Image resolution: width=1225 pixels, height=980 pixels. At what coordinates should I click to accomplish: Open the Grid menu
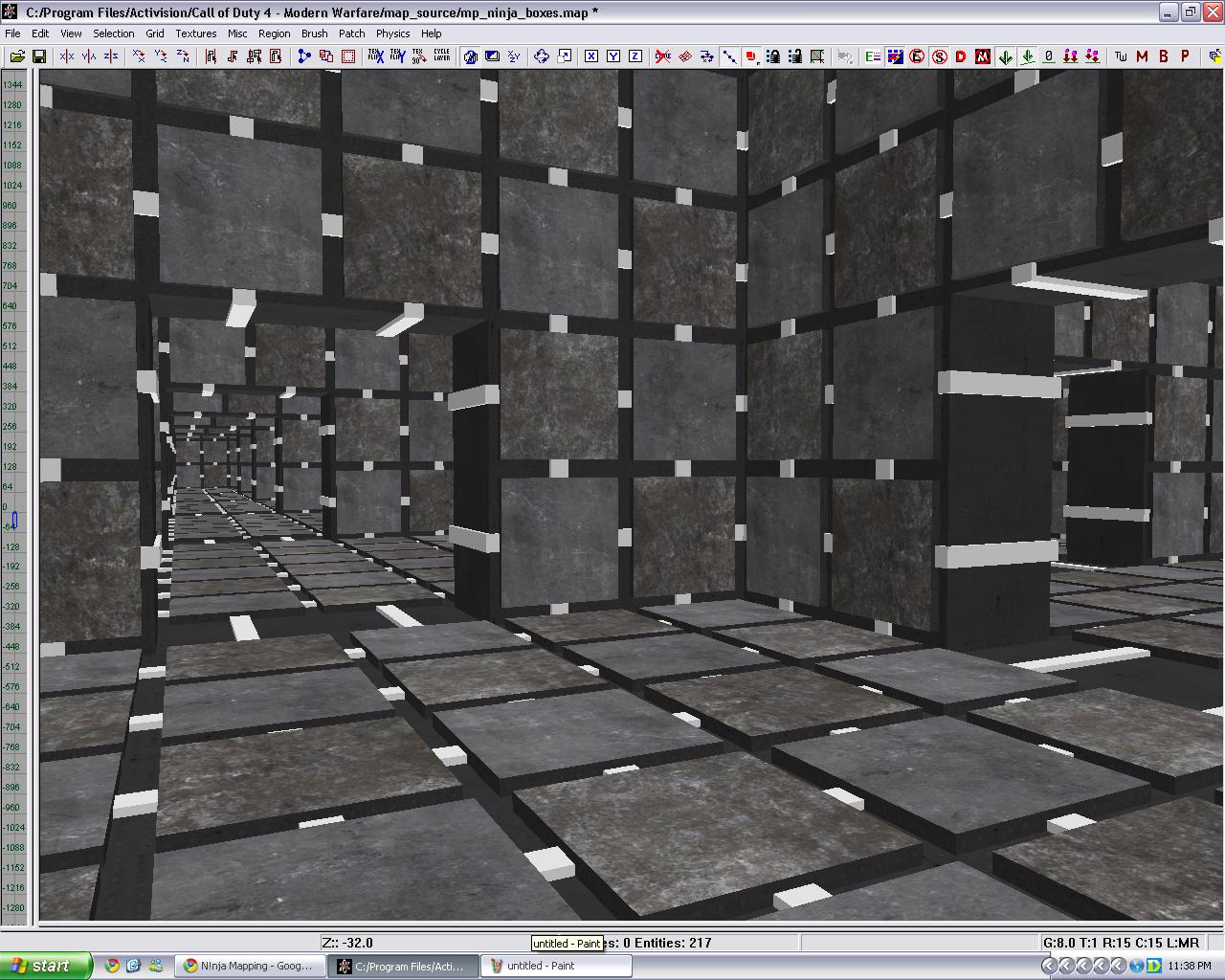point(155,33)
